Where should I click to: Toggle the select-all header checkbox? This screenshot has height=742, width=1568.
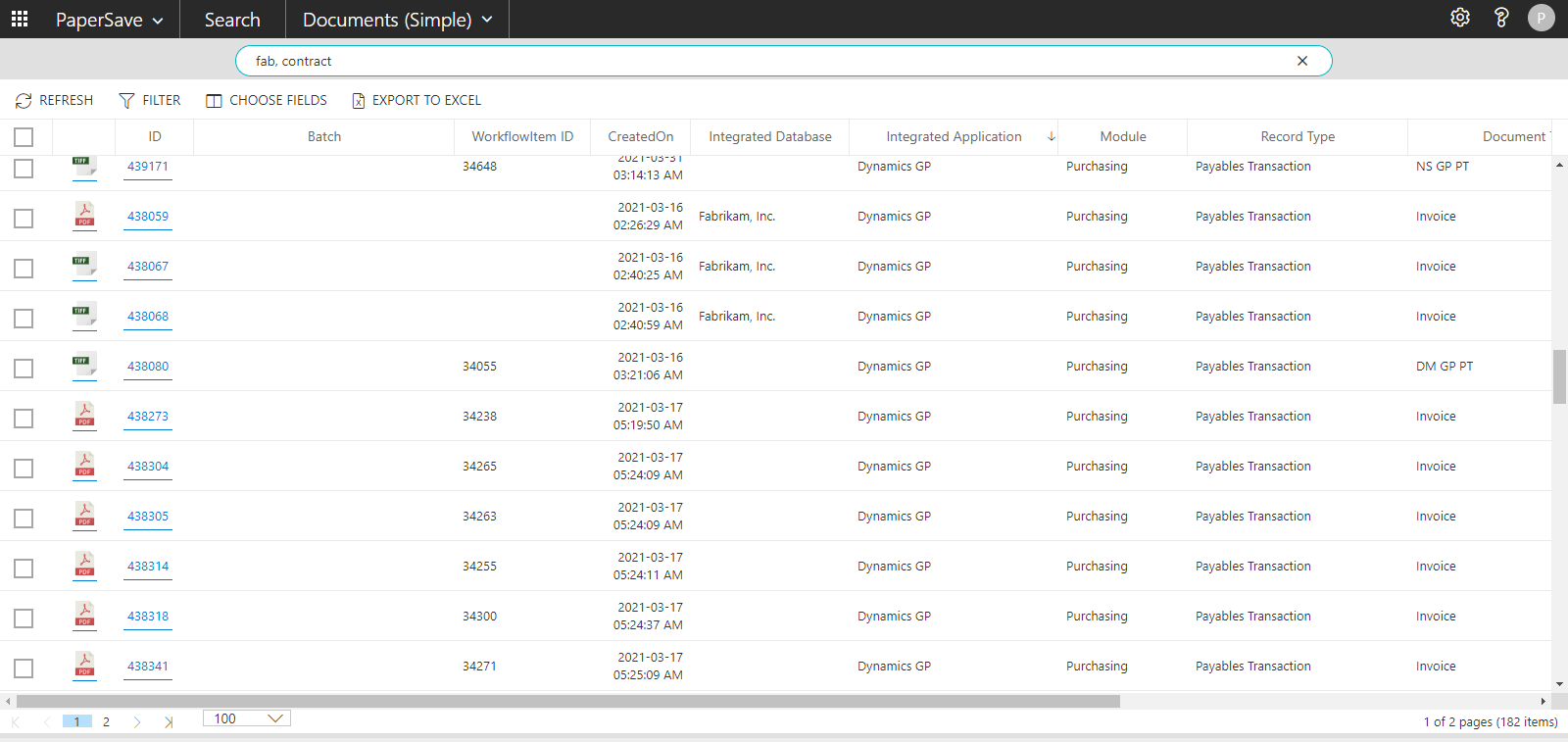pos(24,137)
